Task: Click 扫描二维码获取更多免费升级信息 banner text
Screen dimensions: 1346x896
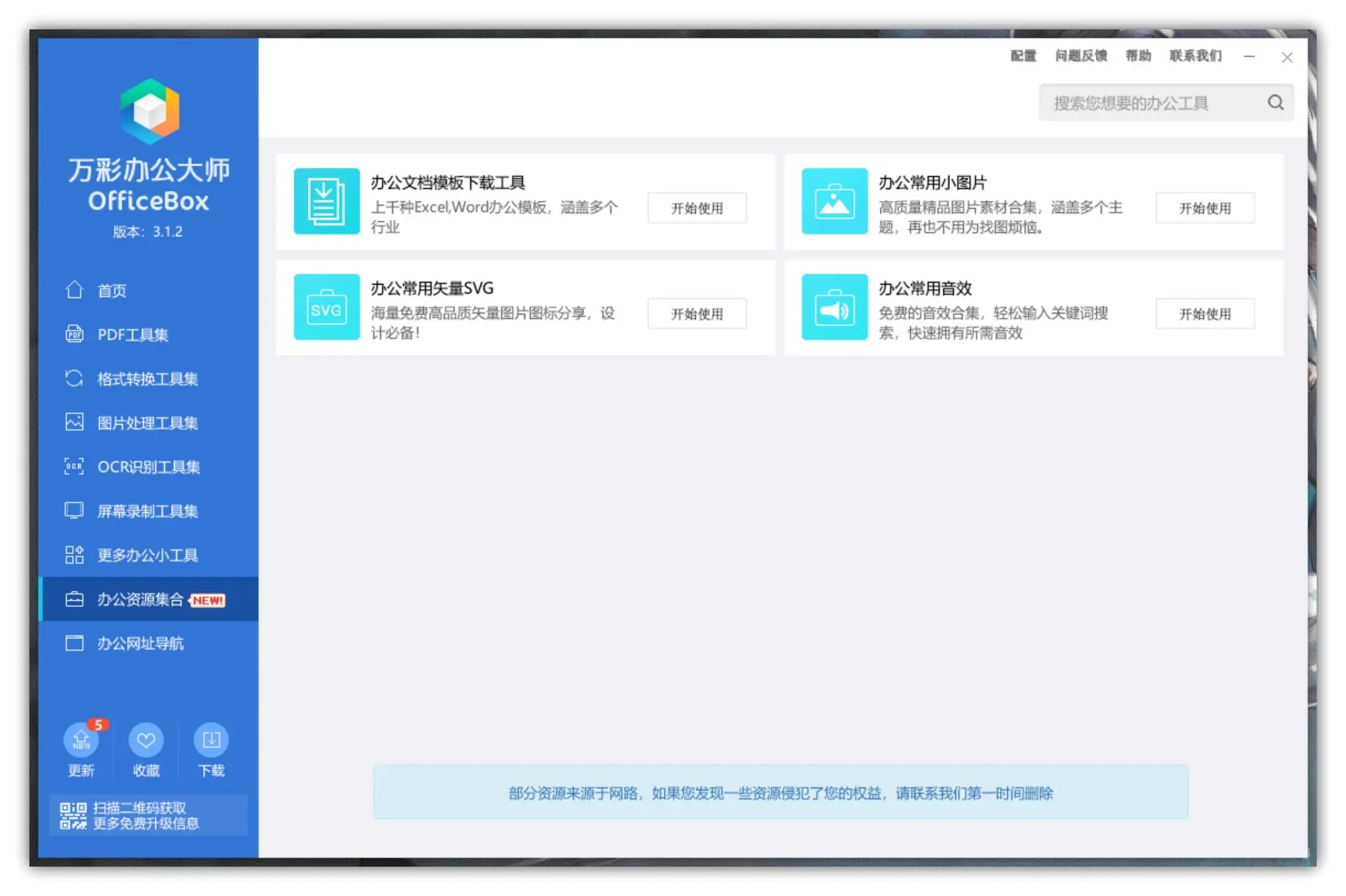Action: [x=146, y=815]
